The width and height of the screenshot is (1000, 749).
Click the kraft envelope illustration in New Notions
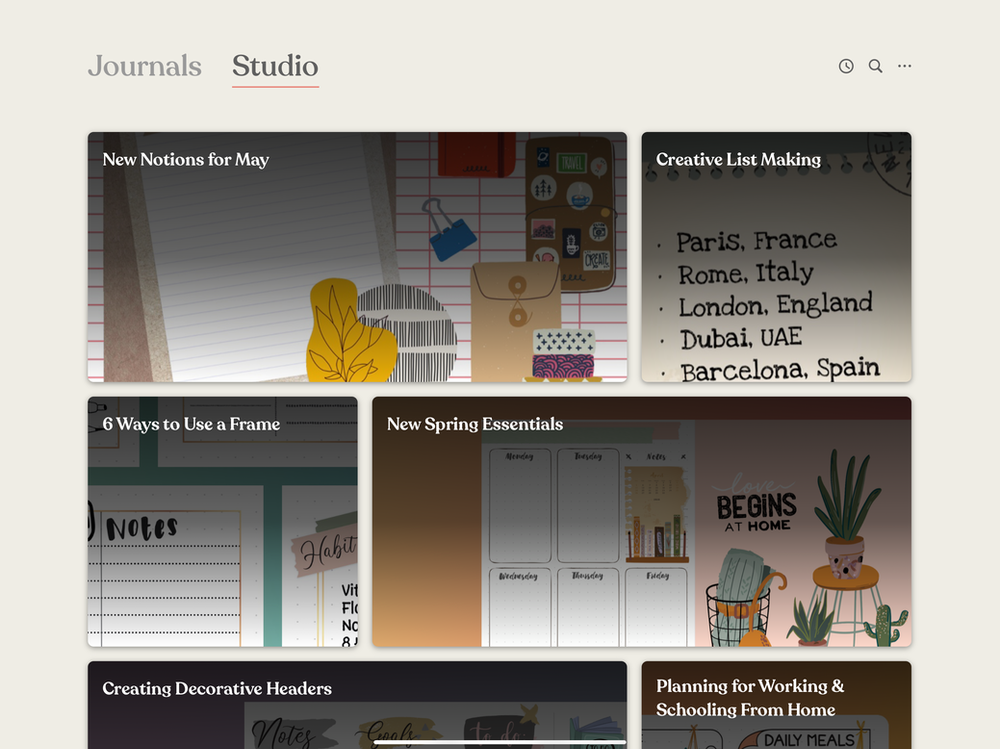click(x=514, y=300)
